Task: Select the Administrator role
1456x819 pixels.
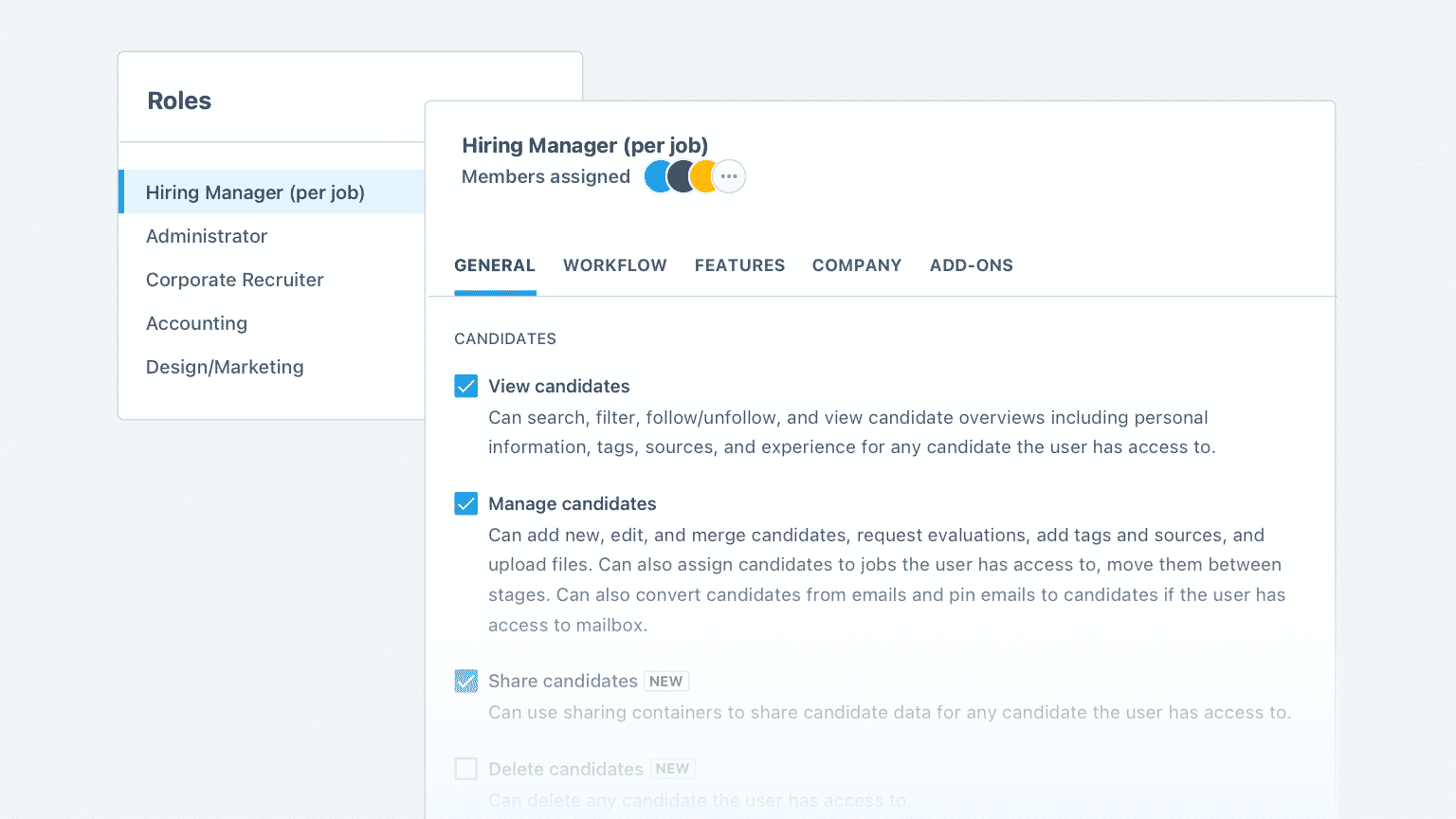Action: (x=207, y=236)
